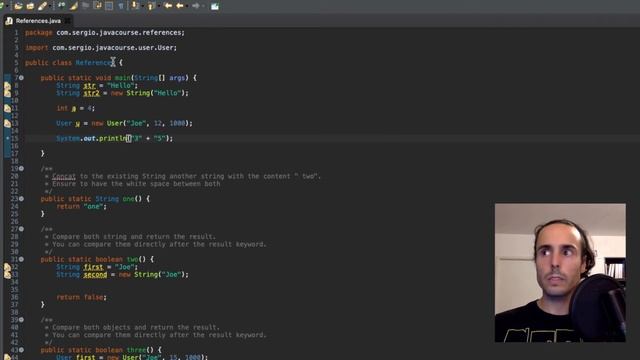
Task: Click the warning marker on line 13
Action: click(7, 123)
